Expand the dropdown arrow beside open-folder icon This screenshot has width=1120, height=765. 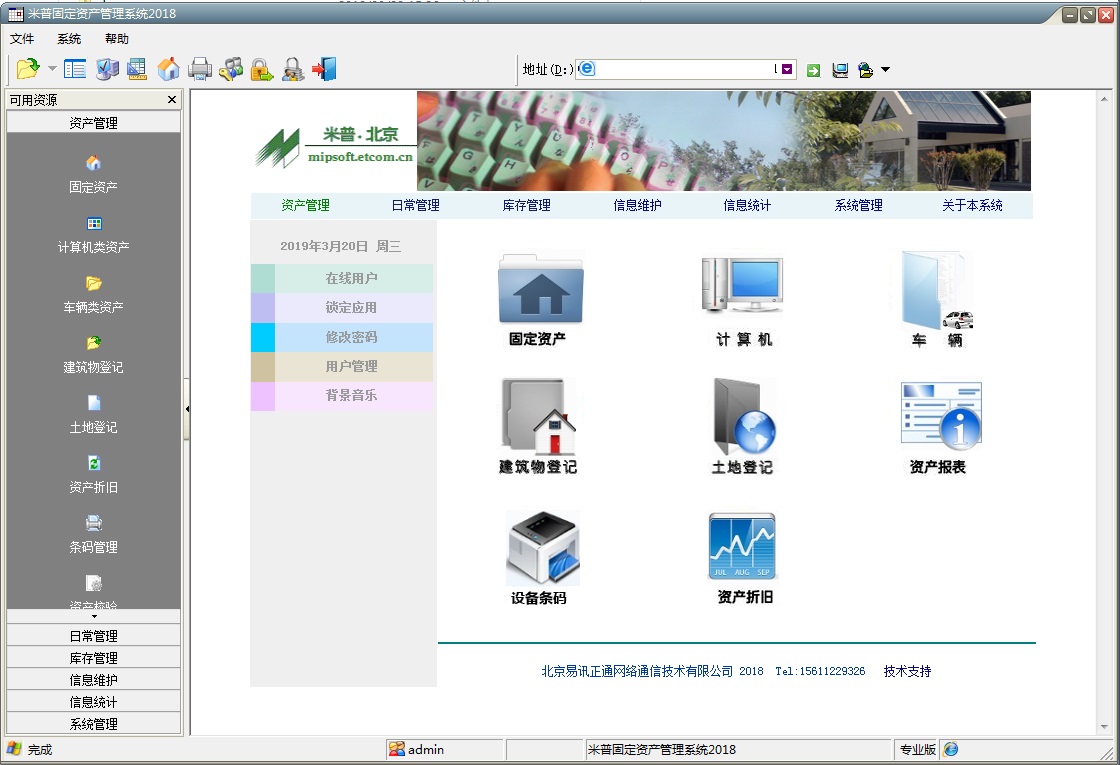coord(52,69)
